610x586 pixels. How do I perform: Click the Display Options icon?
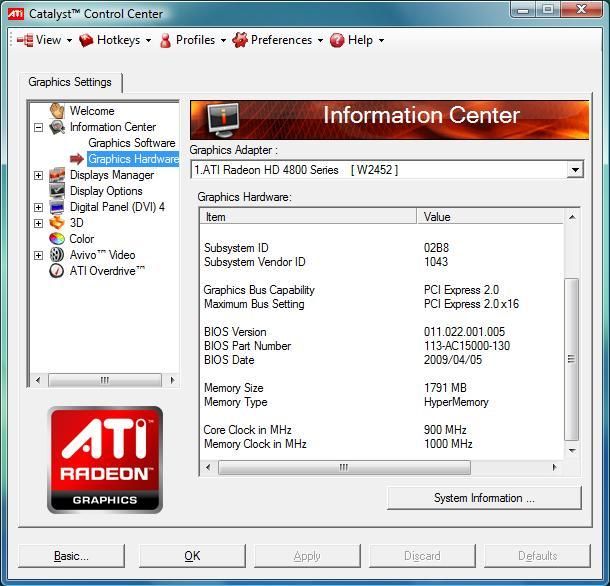[57, 191]
